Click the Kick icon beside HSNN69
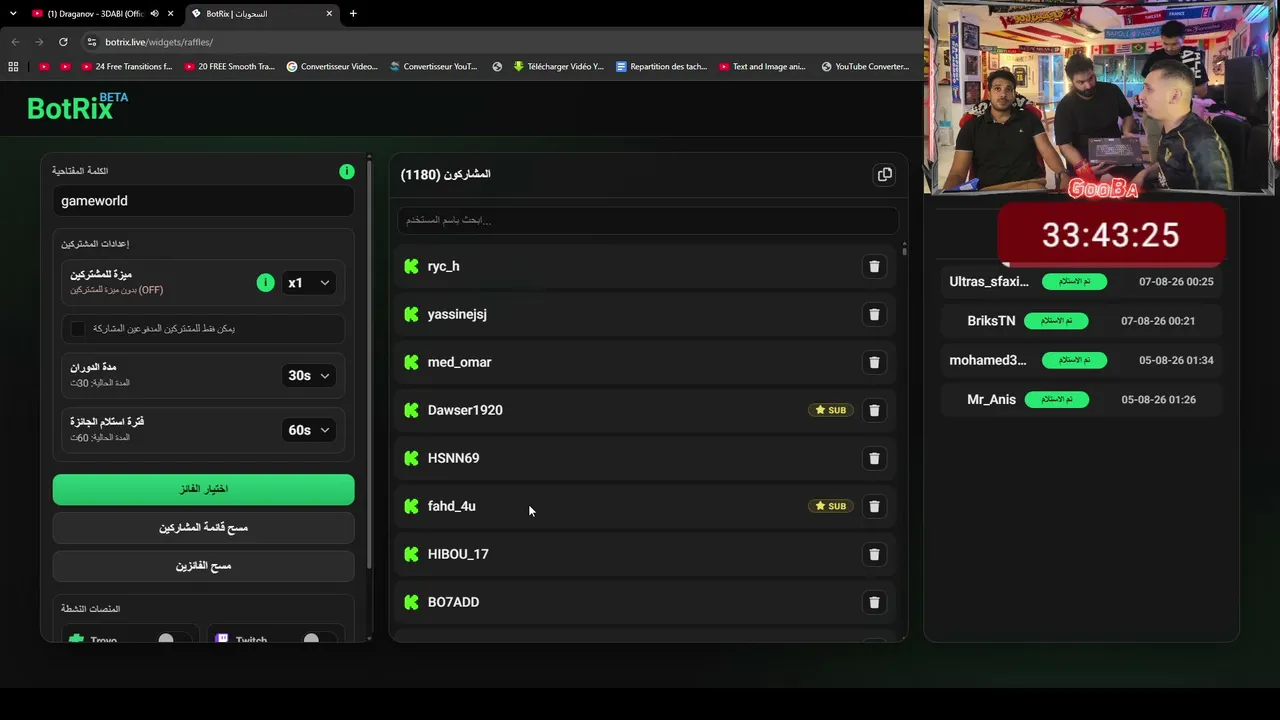The width and height of the screenshot is (1280, 720). click(411, 458)
